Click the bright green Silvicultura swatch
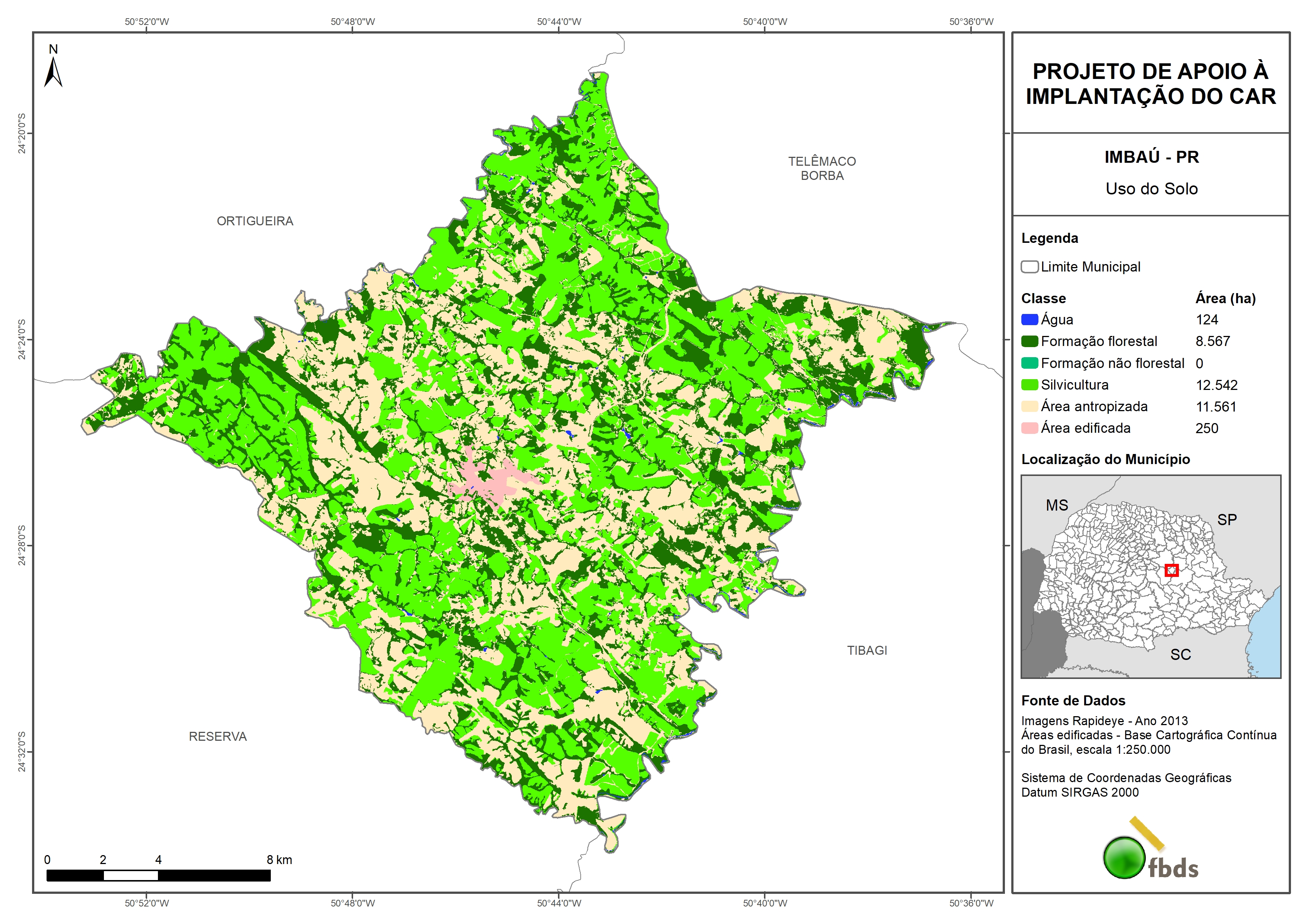Image resolution: width=1307 pixels, height=924 pixels. (1029, 385)
